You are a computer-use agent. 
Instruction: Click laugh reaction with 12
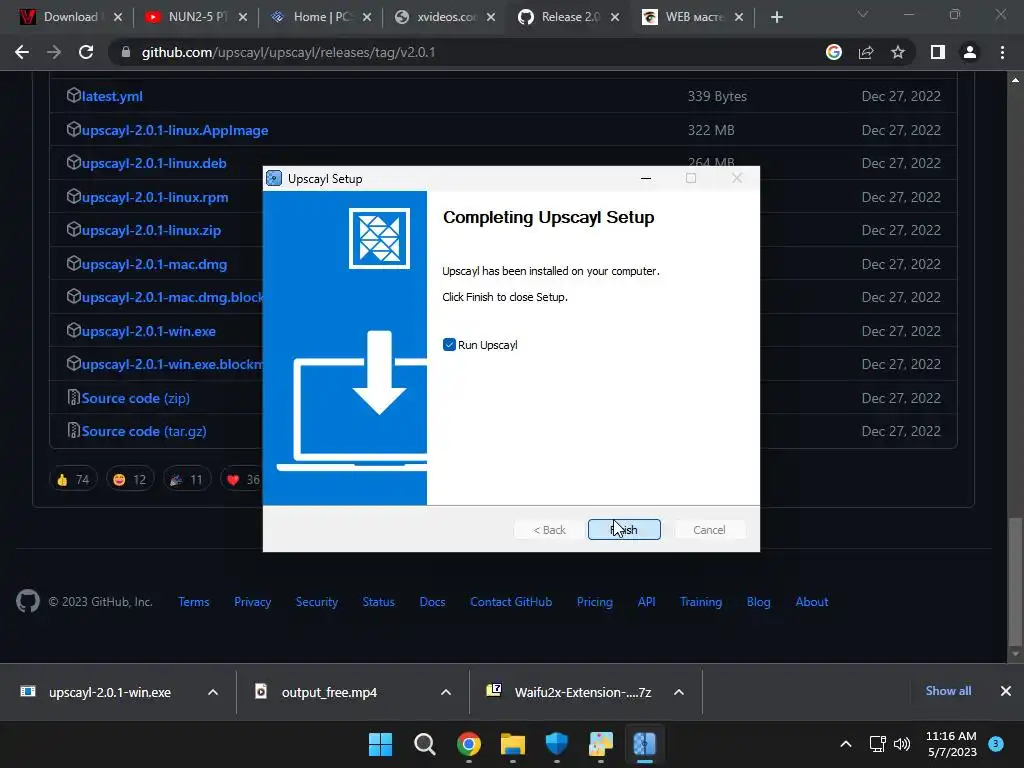pyautogui.click(x=130, y=479)
